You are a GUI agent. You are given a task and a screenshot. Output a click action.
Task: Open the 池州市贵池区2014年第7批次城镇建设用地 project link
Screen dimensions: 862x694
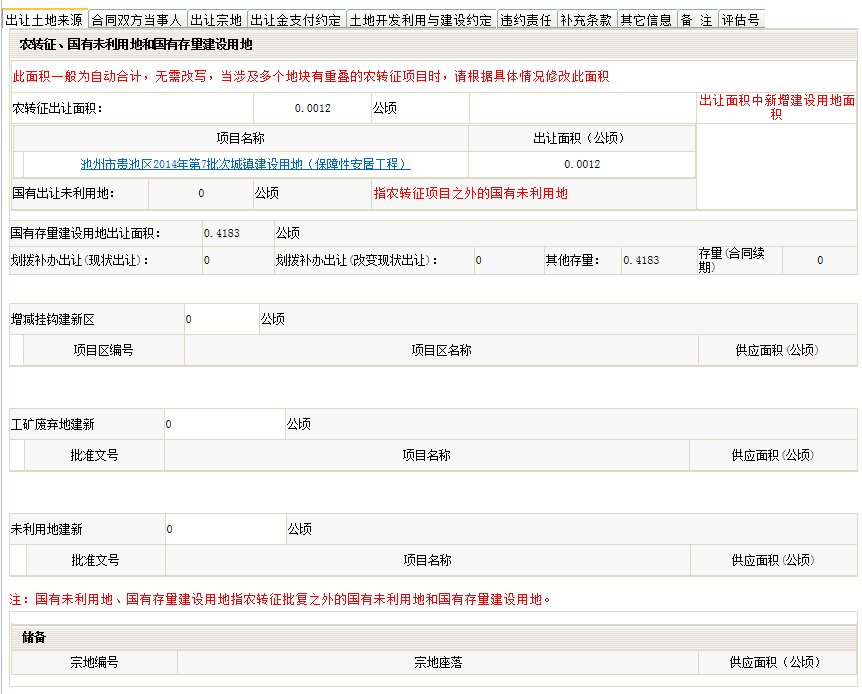[245, 164]
